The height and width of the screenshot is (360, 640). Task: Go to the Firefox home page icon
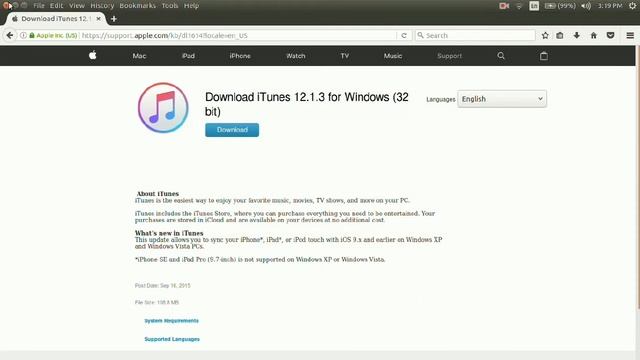click(x=593, y=36)
